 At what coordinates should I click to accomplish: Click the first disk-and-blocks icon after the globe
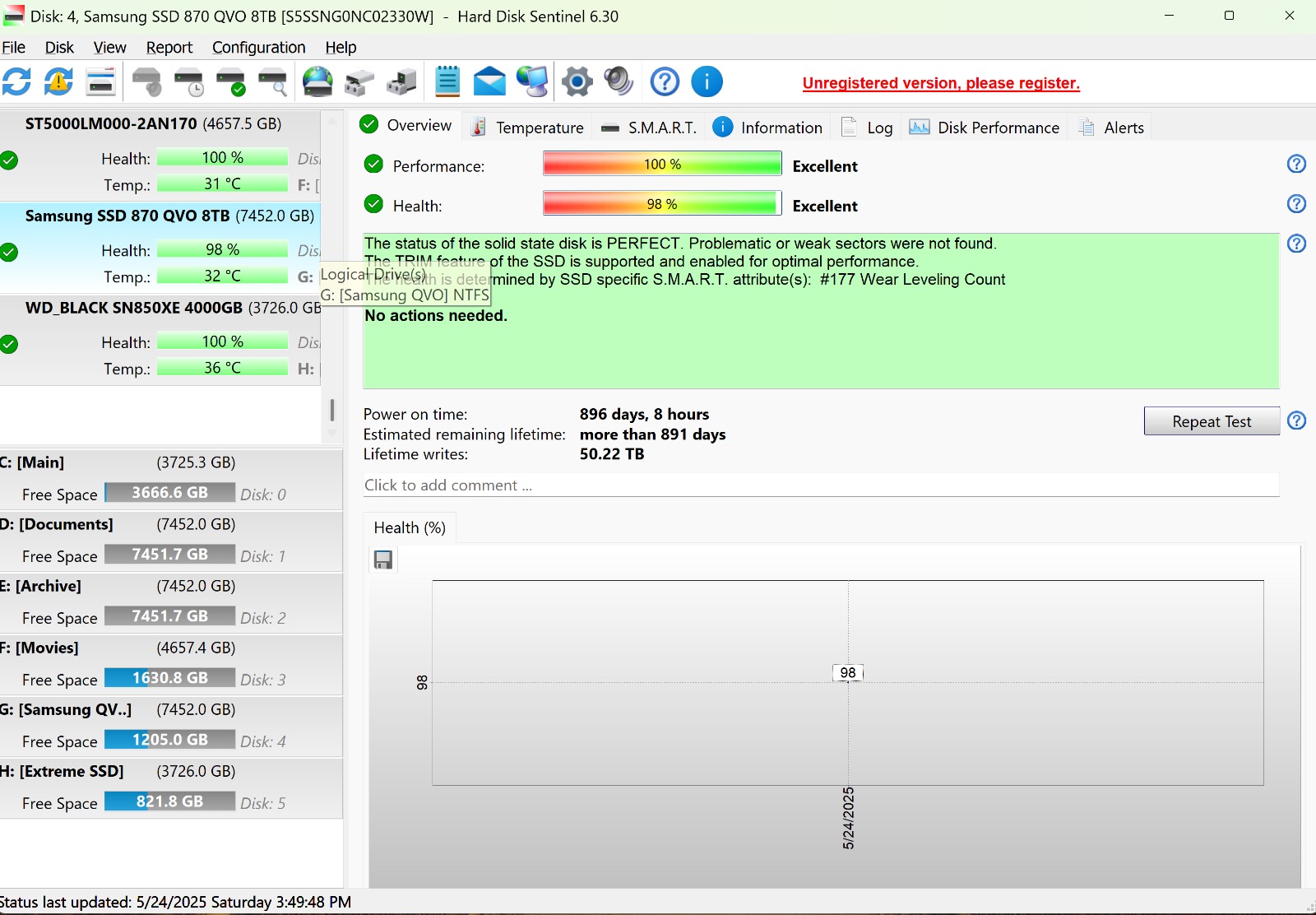[359, 81]
